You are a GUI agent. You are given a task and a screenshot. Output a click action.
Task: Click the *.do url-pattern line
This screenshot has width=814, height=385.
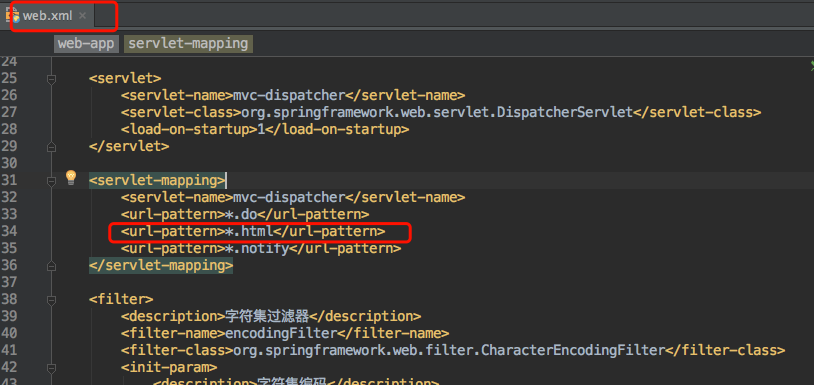(x=245, y=214)
